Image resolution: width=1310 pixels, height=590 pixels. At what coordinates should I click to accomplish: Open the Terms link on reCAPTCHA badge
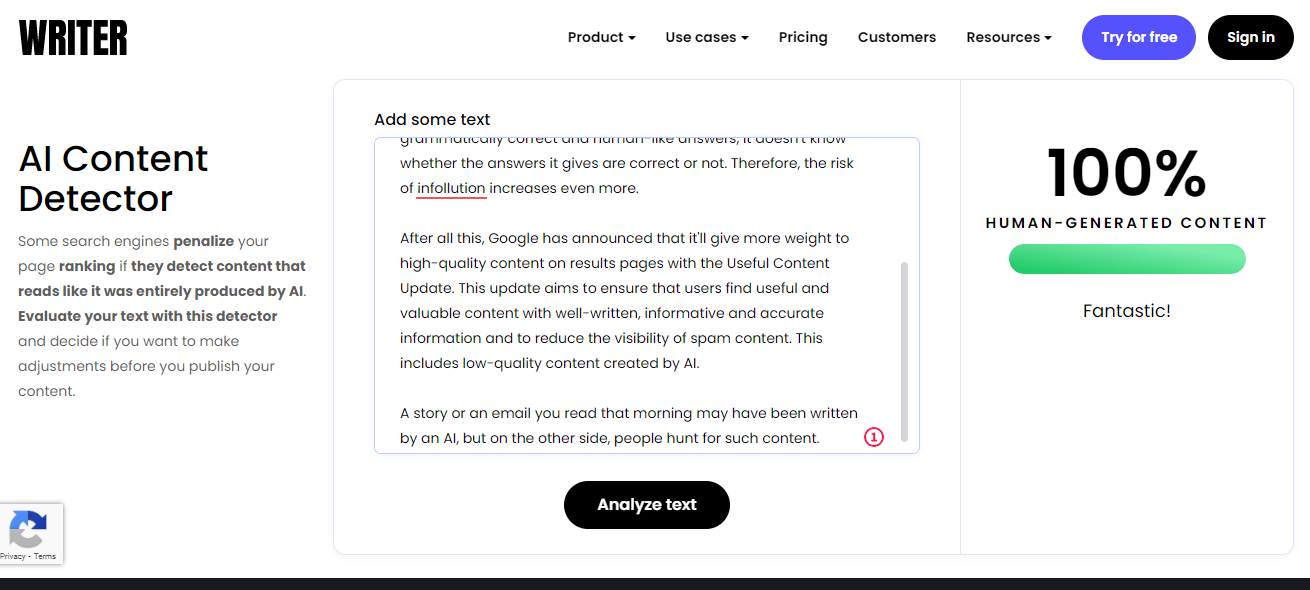click(44, 555)
